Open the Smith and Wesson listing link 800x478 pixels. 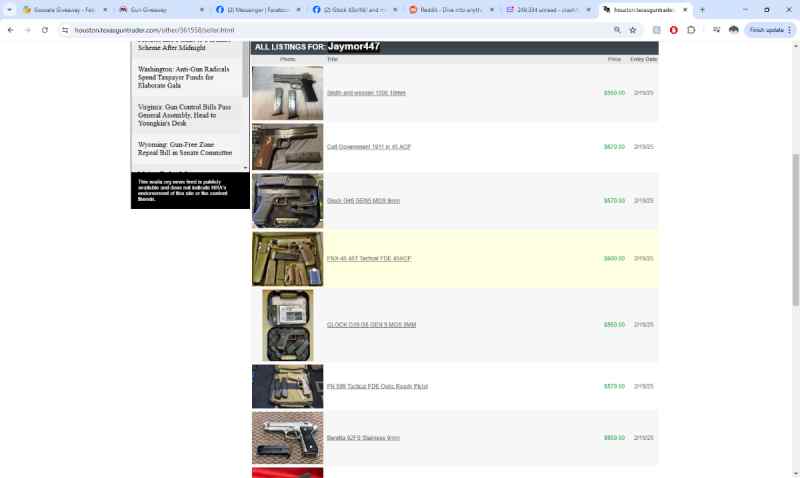pyautogui.click(x=366, y=93)
